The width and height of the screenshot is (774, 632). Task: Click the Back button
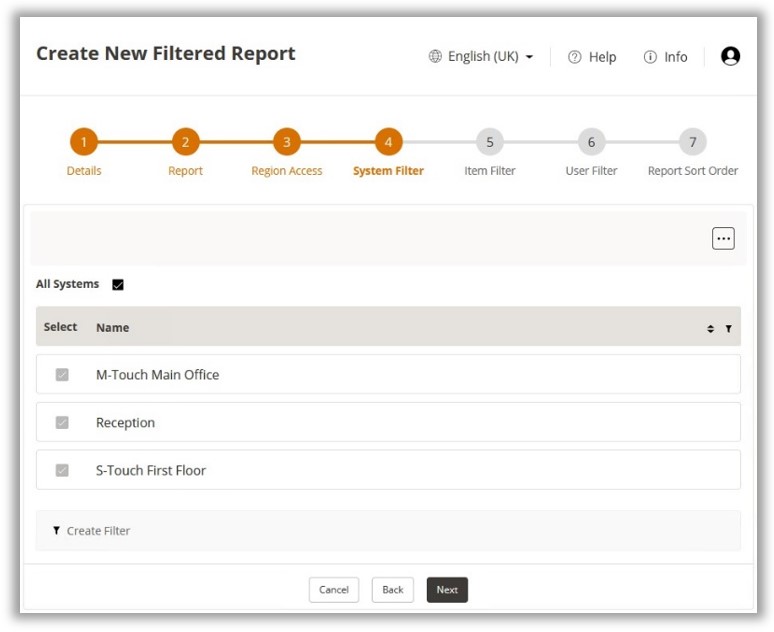(x=393, y=590)
